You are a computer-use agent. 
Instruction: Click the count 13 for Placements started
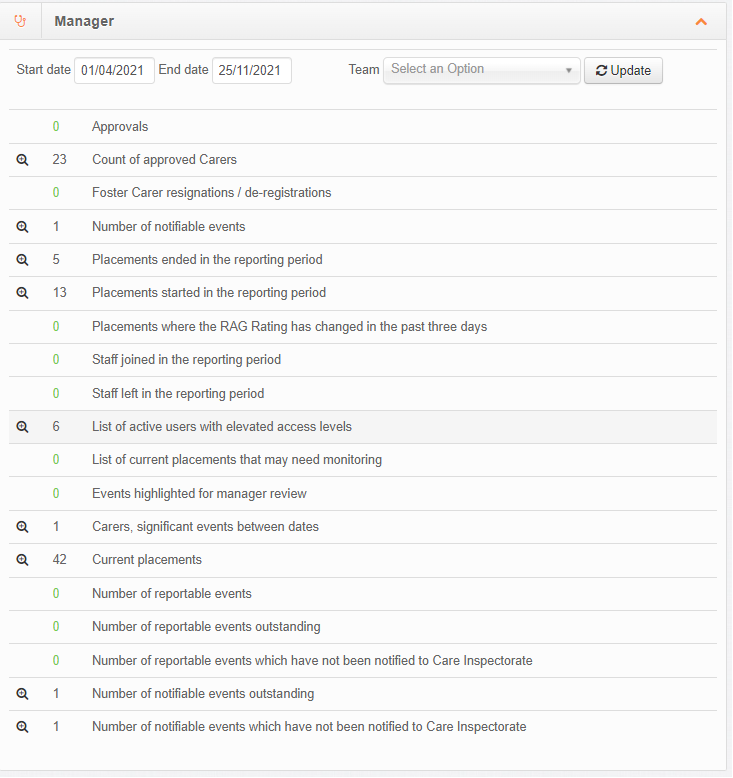(x=60, y=293)
